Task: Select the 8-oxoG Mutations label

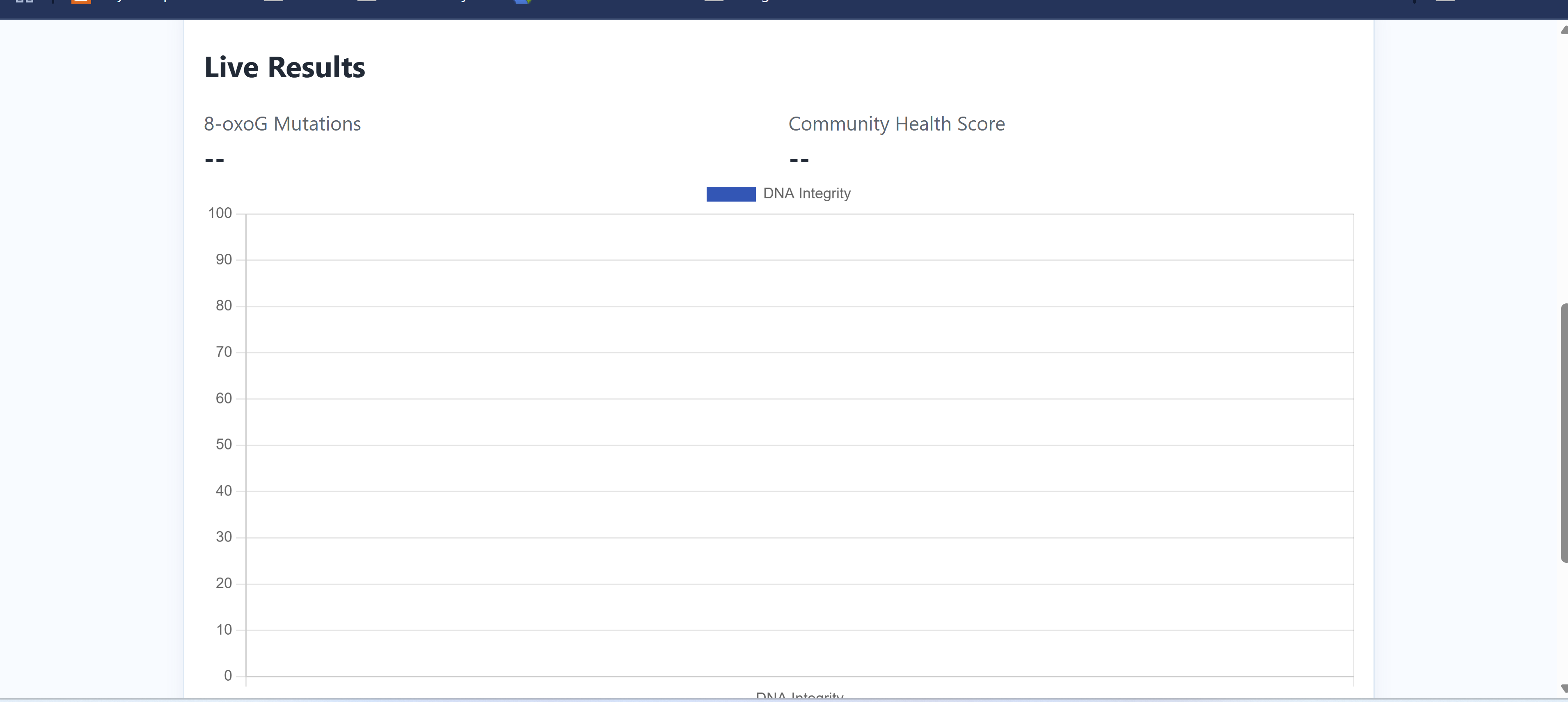Action: click(x=282, y=124)
